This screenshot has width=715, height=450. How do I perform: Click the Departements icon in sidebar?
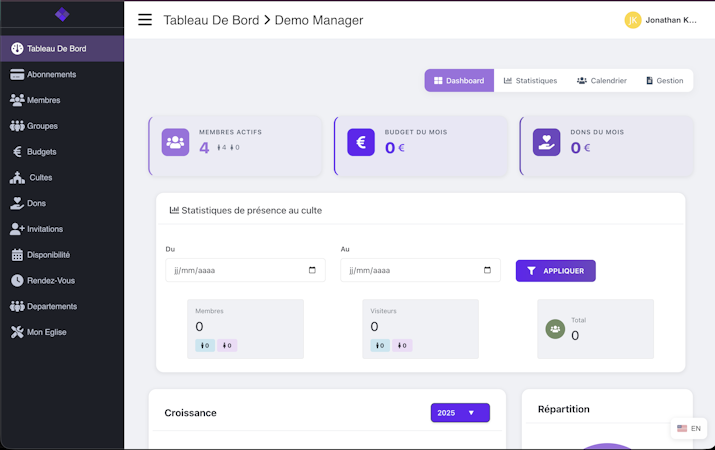pos(17,306)
